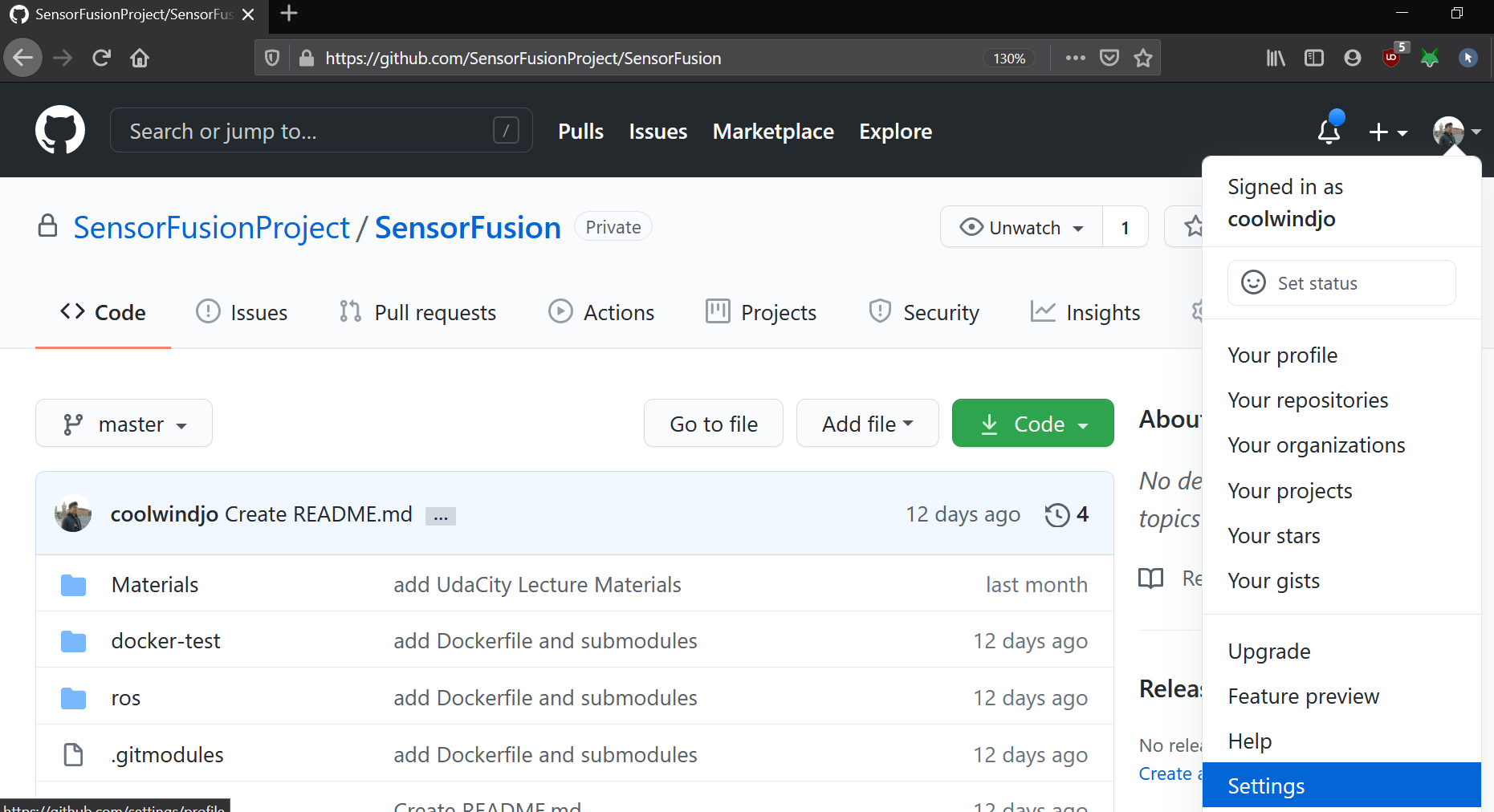
Task: Switch to the repository Issues tab
Action: click(242, 312)
